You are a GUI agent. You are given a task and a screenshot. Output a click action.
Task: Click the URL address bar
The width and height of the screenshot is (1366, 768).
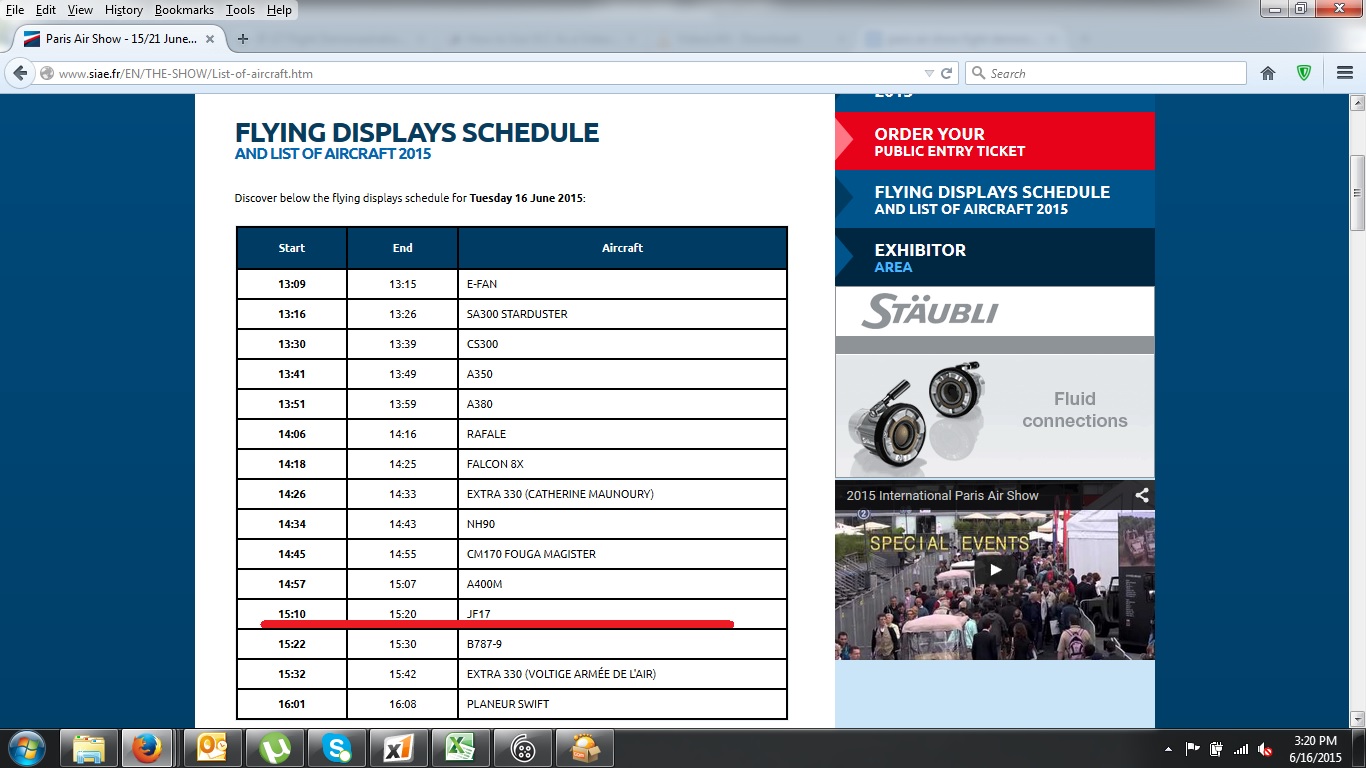point(490,73)
